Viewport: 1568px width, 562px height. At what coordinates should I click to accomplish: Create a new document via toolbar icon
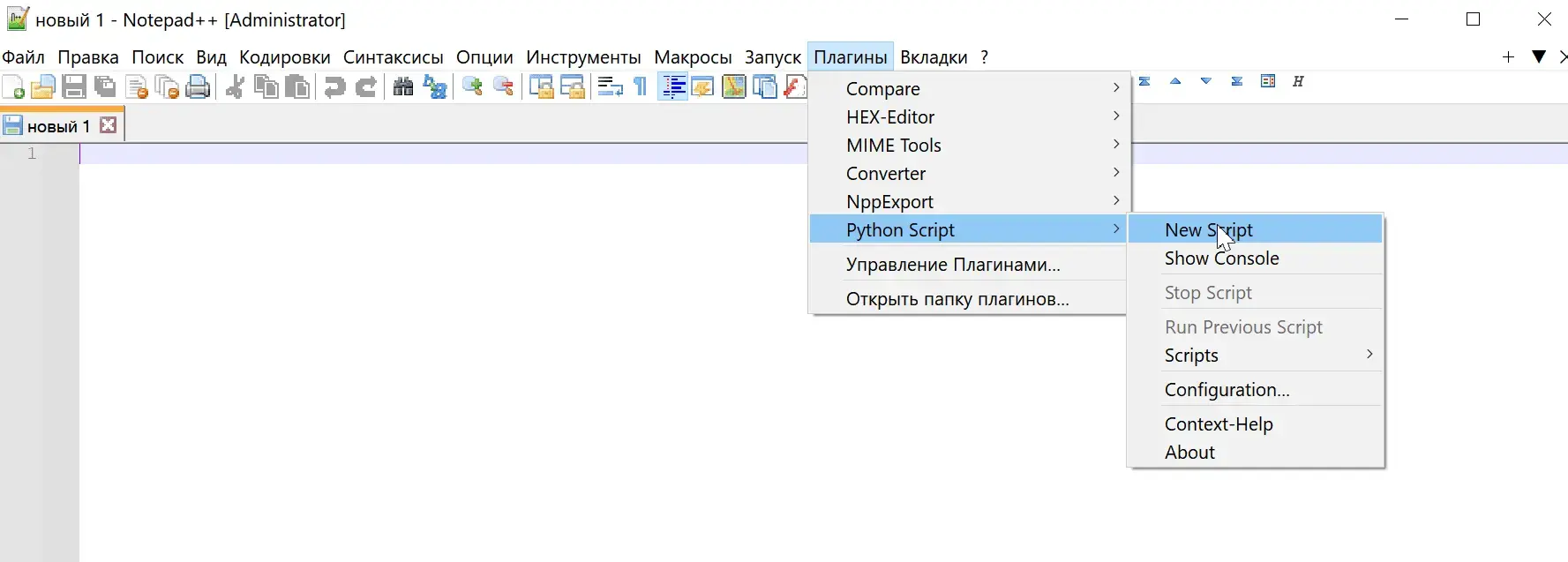13,86
